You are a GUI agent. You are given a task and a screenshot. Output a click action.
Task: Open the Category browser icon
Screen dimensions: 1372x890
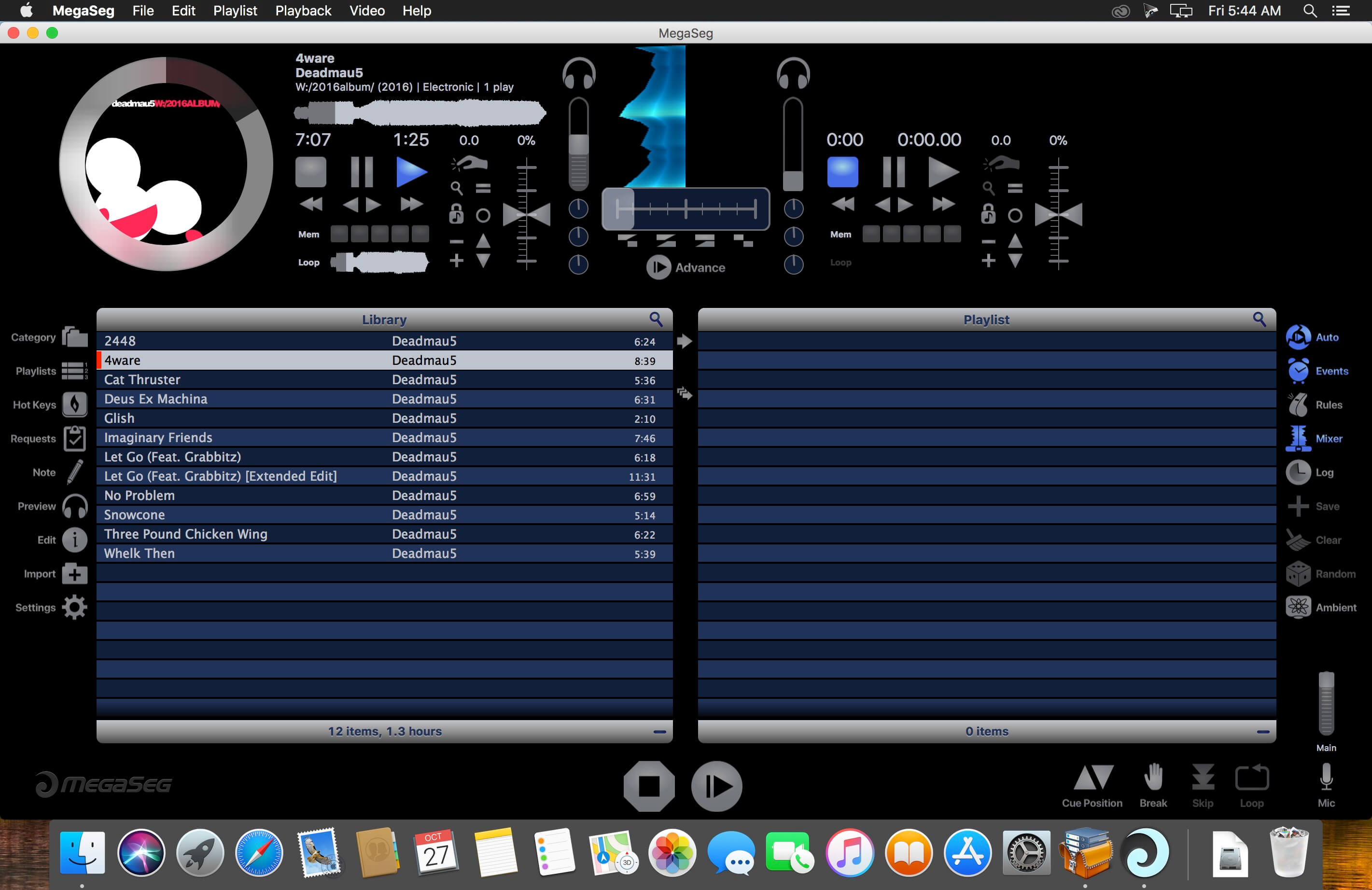pos(75,336)
